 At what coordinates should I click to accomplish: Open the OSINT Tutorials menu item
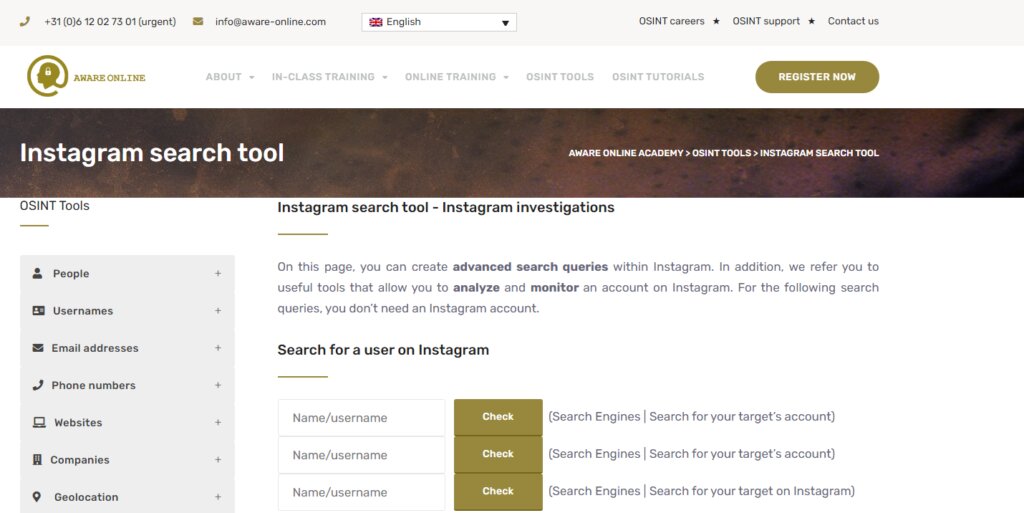(658, 77)
